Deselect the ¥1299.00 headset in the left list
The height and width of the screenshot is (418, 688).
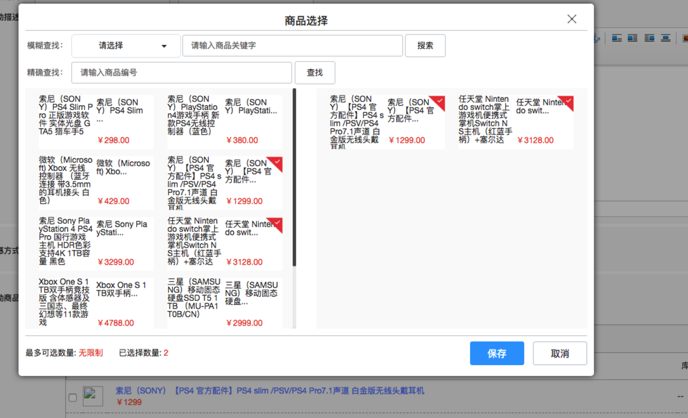(225, 182)
